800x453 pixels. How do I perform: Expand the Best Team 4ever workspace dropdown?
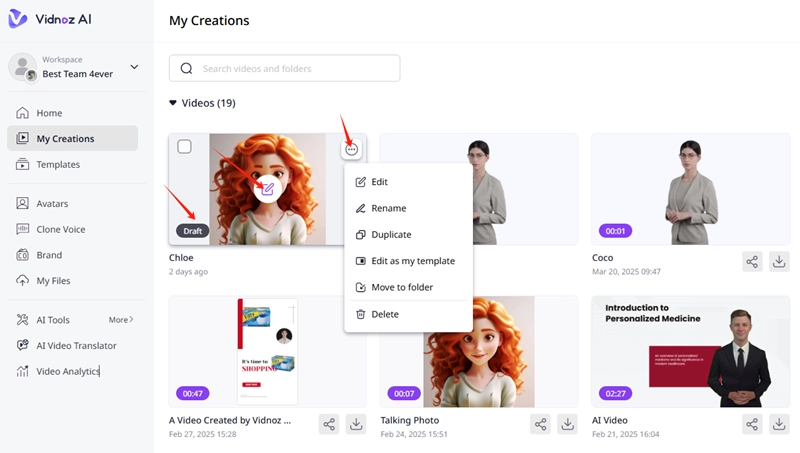(x=134, y=67)
